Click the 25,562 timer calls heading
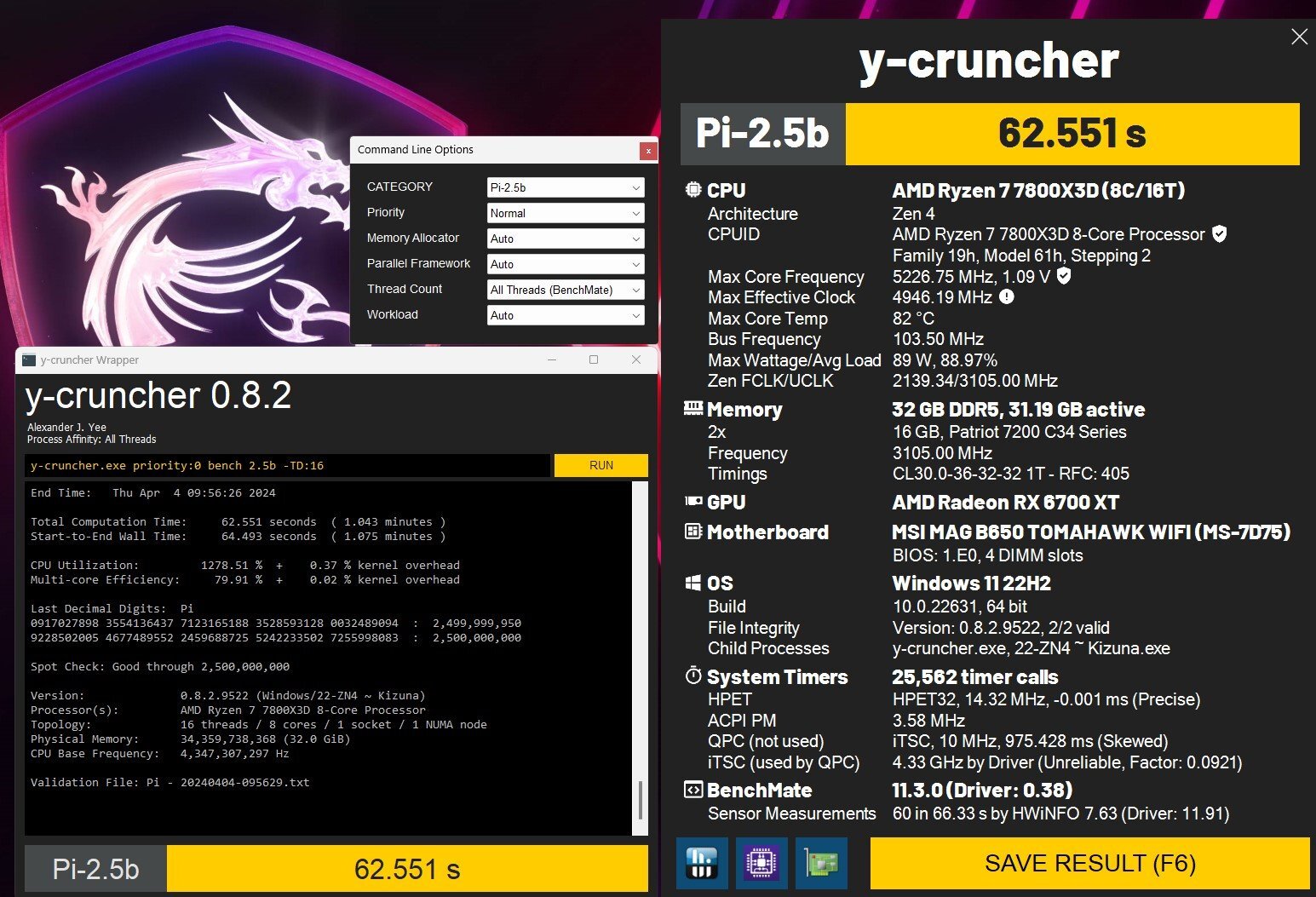This screenshot has width=1316, height=897. [974, 676]
